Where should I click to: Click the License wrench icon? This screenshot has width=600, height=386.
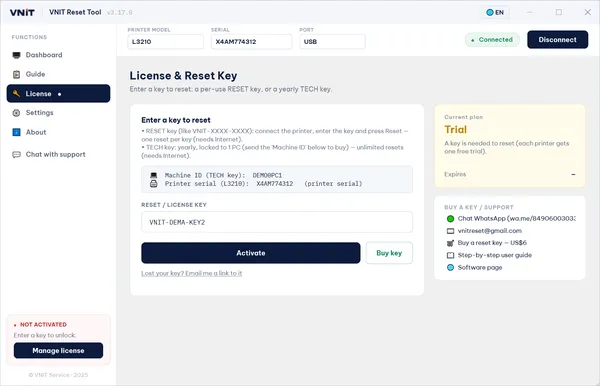16,94
